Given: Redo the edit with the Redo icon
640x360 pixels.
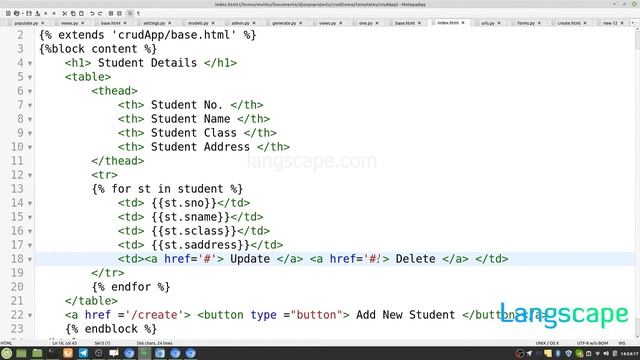Looking at the screenshot, I should [x=100, y=13].
